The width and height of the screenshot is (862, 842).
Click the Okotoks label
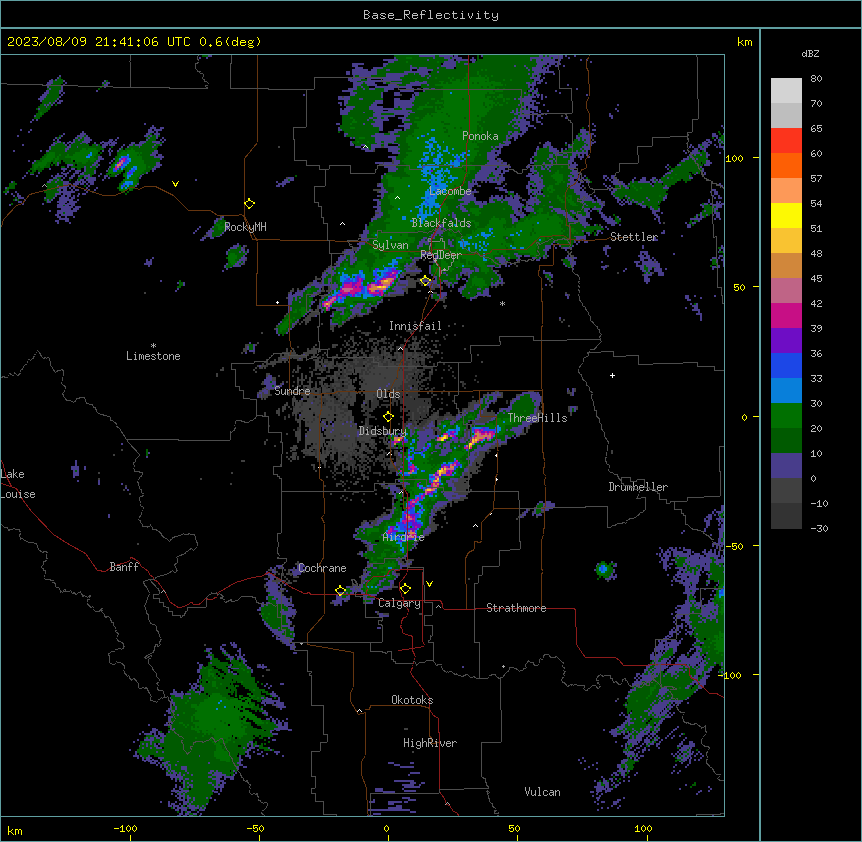412,700
